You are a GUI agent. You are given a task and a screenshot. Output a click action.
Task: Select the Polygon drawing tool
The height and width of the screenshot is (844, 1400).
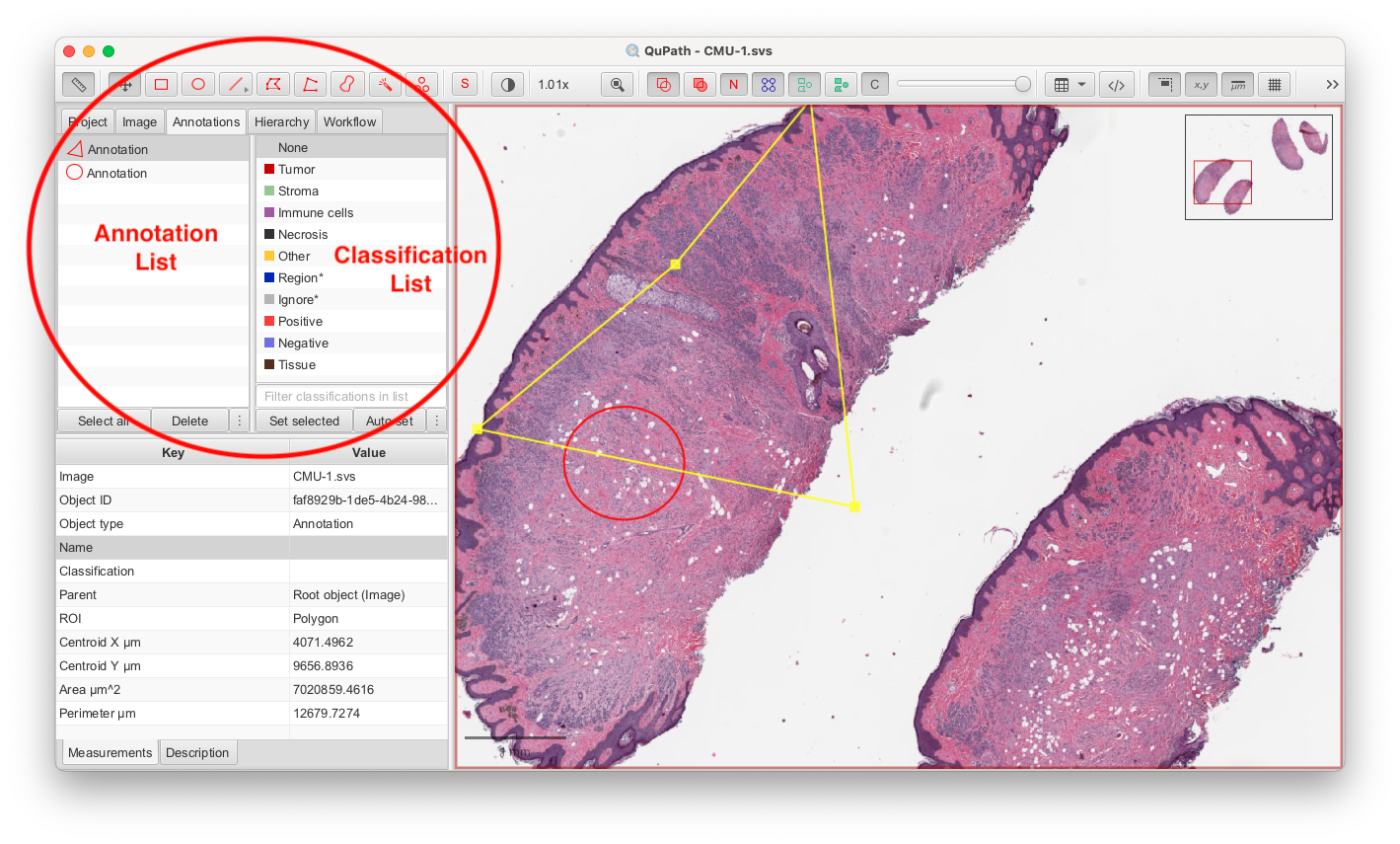point(273,84)
